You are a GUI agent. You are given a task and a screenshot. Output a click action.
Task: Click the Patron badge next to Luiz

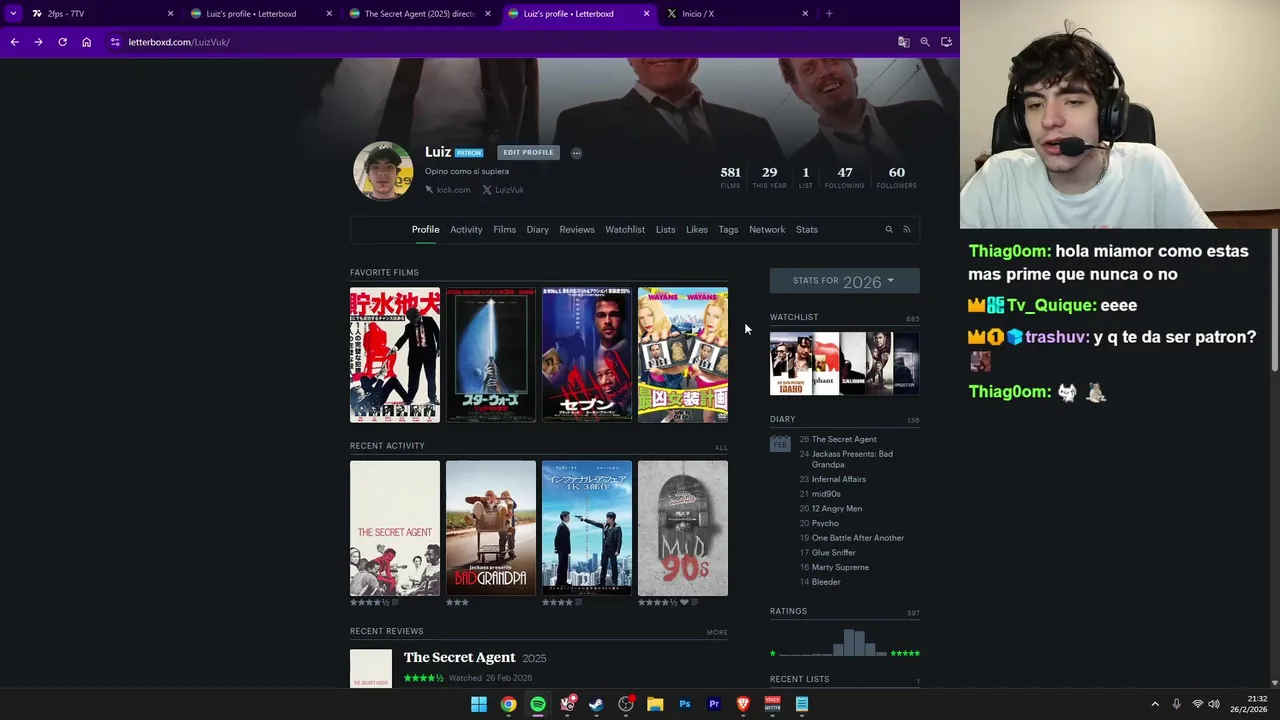point(469,153)
